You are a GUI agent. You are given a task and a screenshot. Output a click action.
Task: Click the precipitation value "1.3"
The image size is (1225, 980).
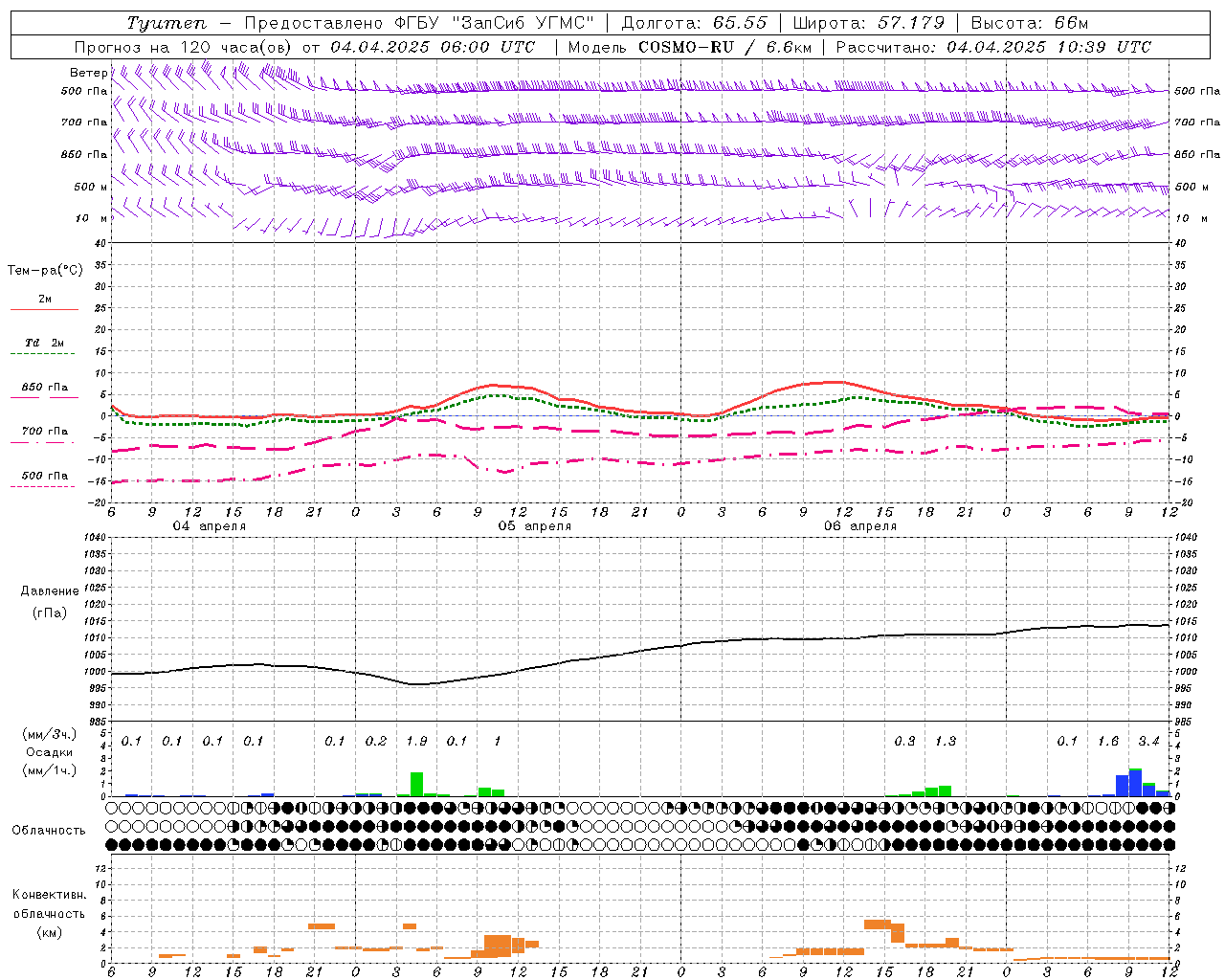point(946,742)
